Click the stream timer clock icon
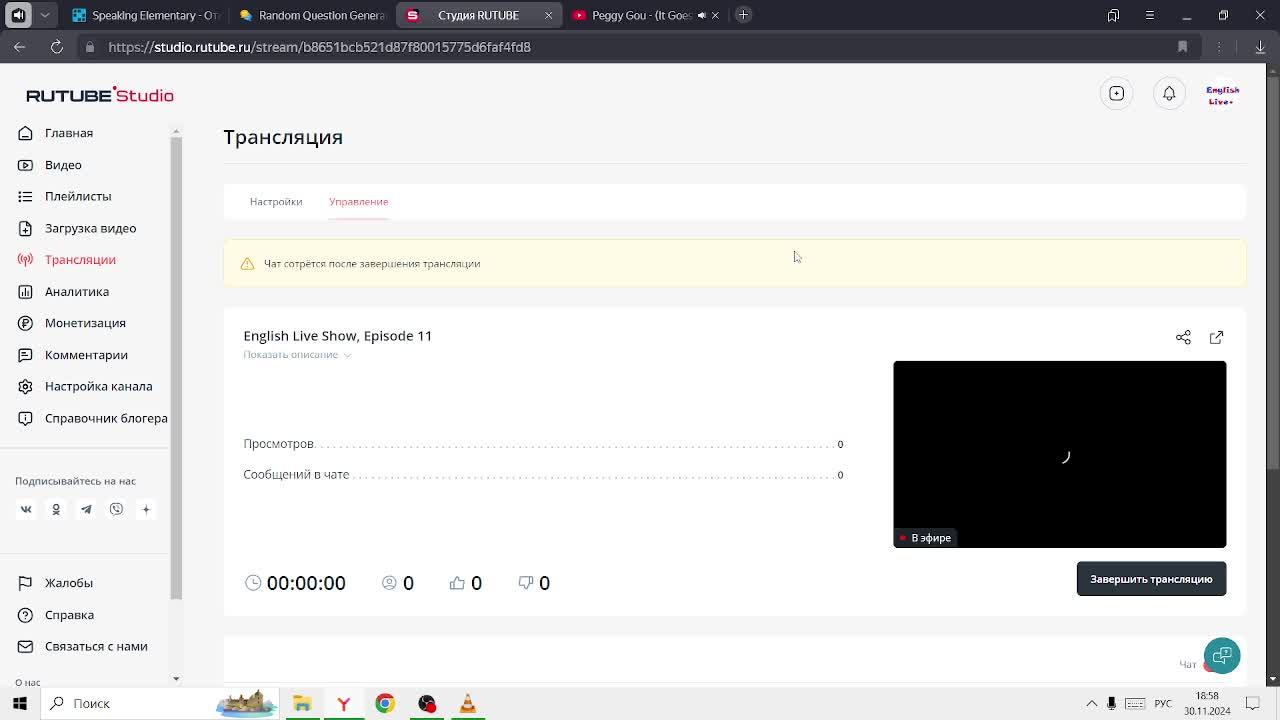This screenshot has height=720, width=1280. pyautogui.click(x=253, y=583)
